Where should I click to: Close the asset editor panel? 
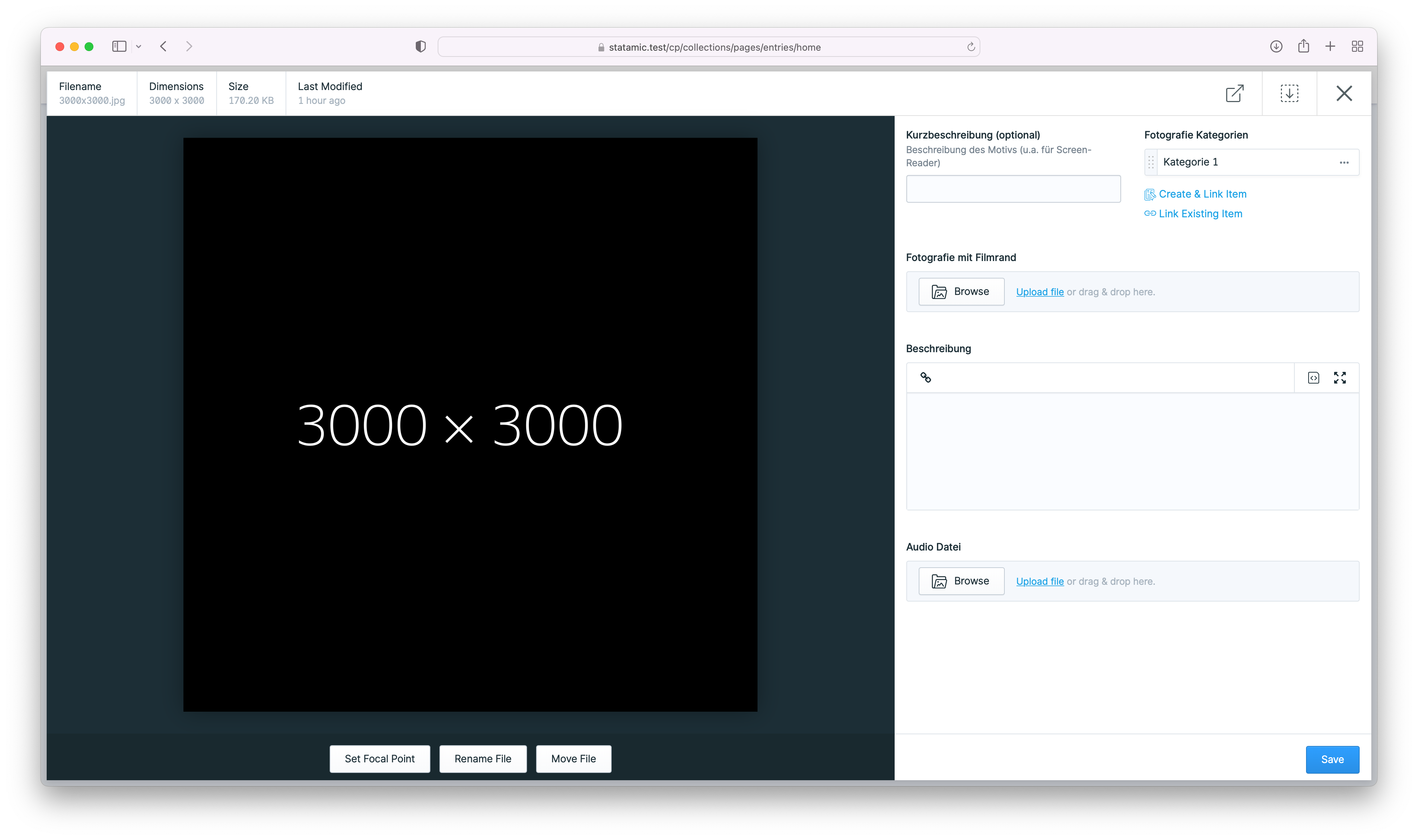[1344, 93]
